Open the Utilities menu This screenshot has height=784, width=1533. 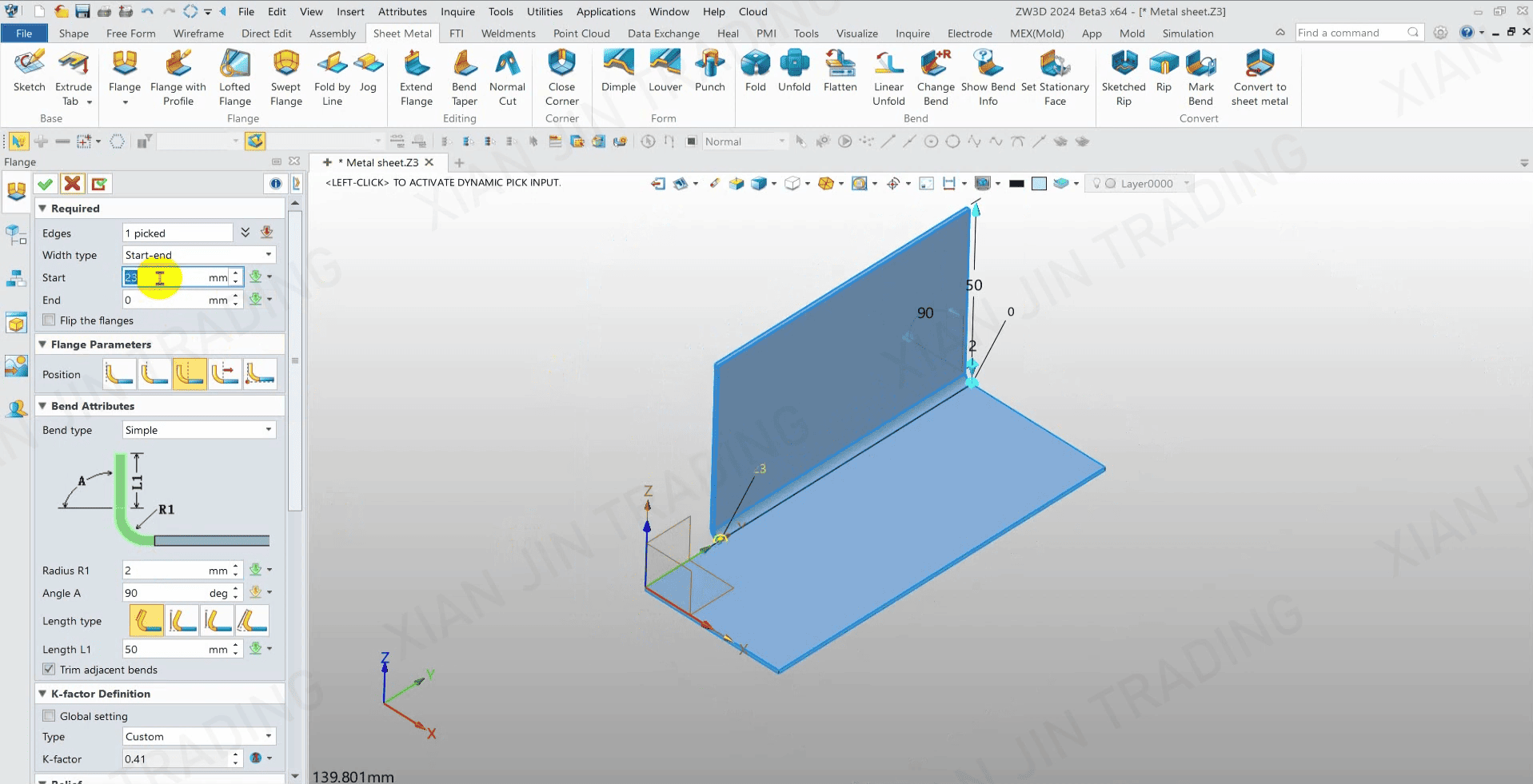pyautogui.click(x=545, y=11)
